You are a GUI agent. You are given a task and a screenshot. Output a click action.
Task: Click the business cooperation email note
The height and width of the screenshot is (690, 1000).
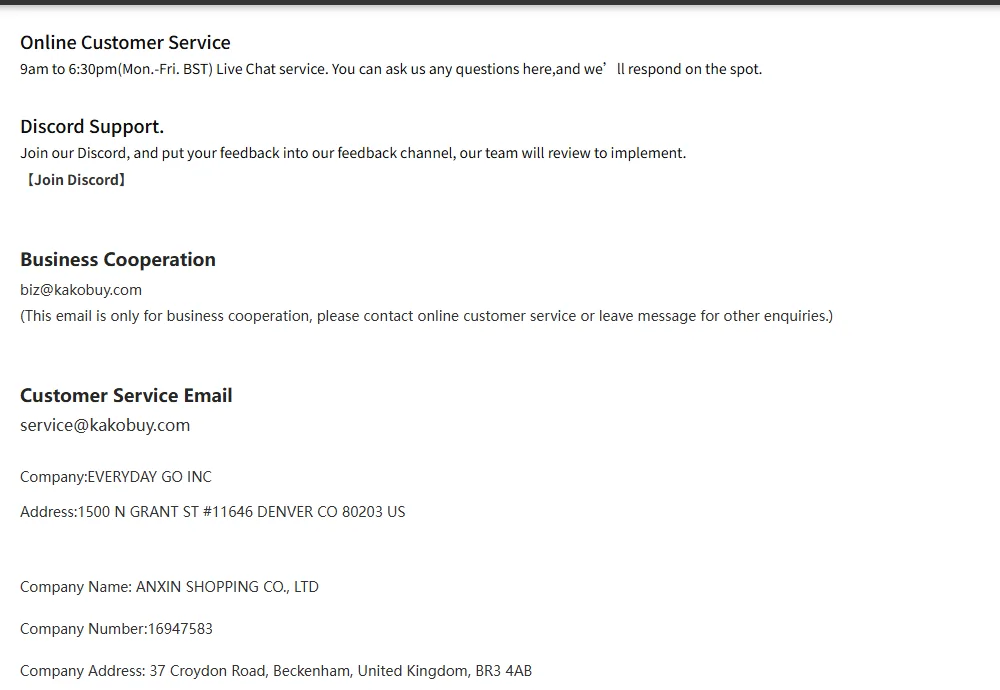pos(427,316)
